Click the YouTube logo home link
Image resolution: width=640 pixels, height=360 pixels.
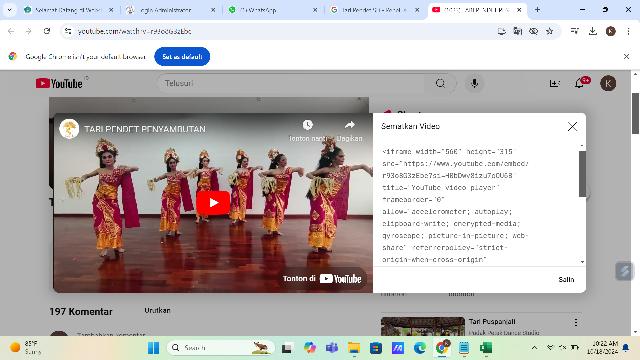click(59, 83)
